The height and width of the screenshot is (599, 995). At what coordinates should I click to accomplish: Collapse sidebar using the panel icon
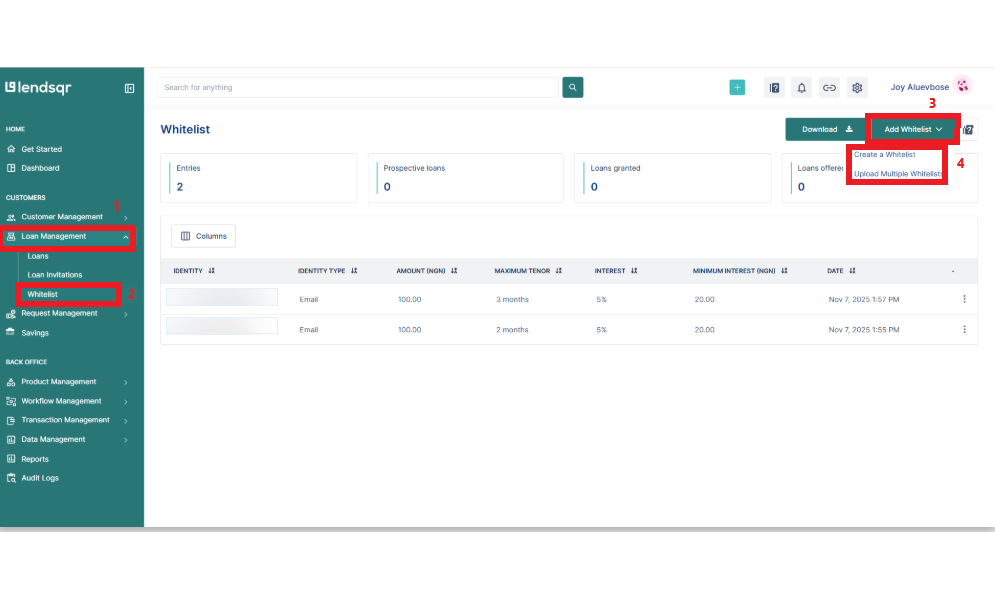coord(129,88)
